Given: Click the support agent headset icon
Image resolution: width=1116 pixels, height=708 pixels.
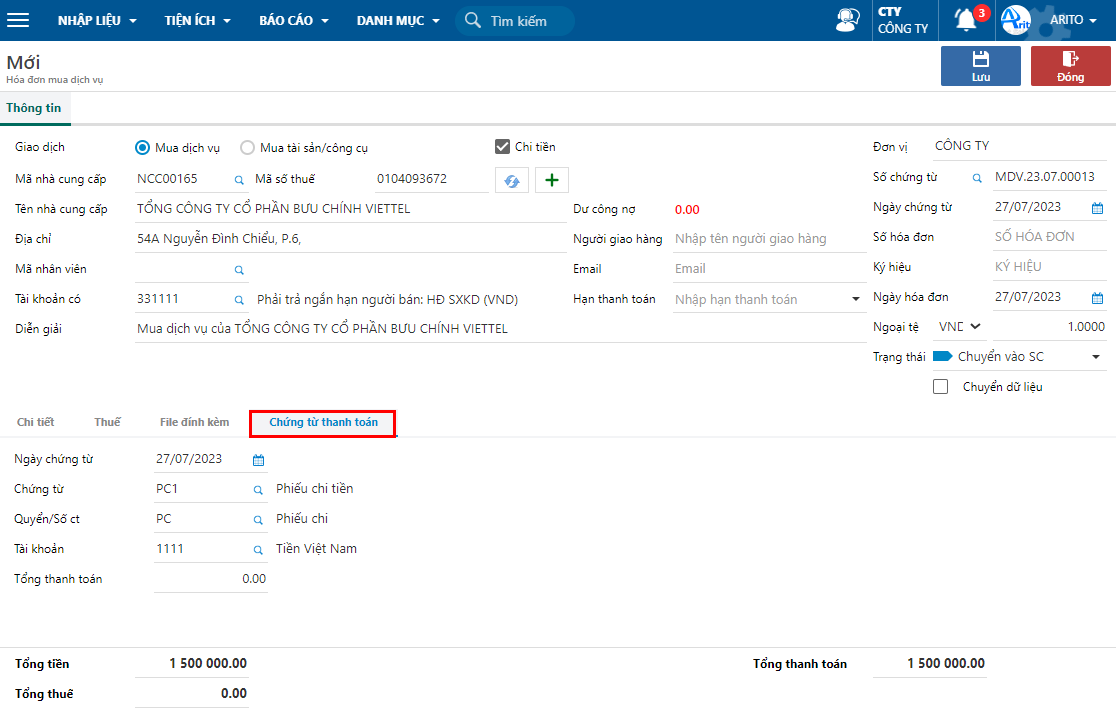Looking at the screenshot, I should coord(847,20).
